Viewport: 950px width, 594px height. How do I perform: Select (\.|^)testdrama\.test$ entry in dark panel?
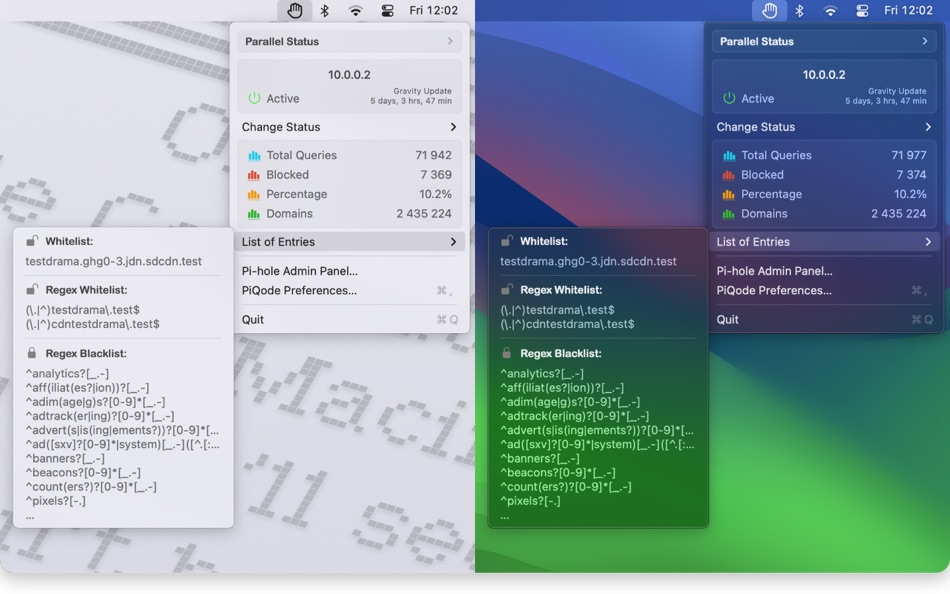[557, 310]
